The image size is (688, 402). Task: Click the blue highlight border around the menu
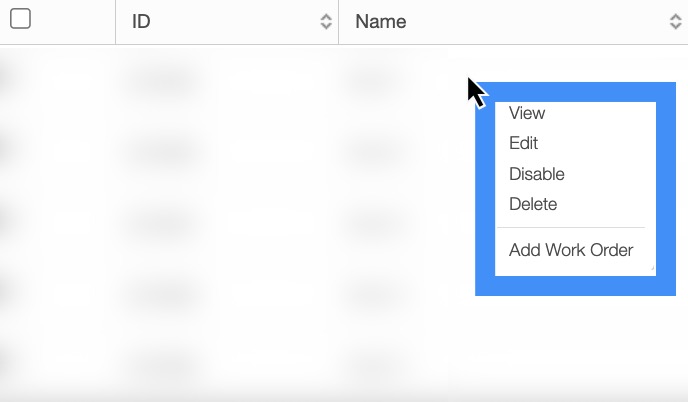point(485,190)
